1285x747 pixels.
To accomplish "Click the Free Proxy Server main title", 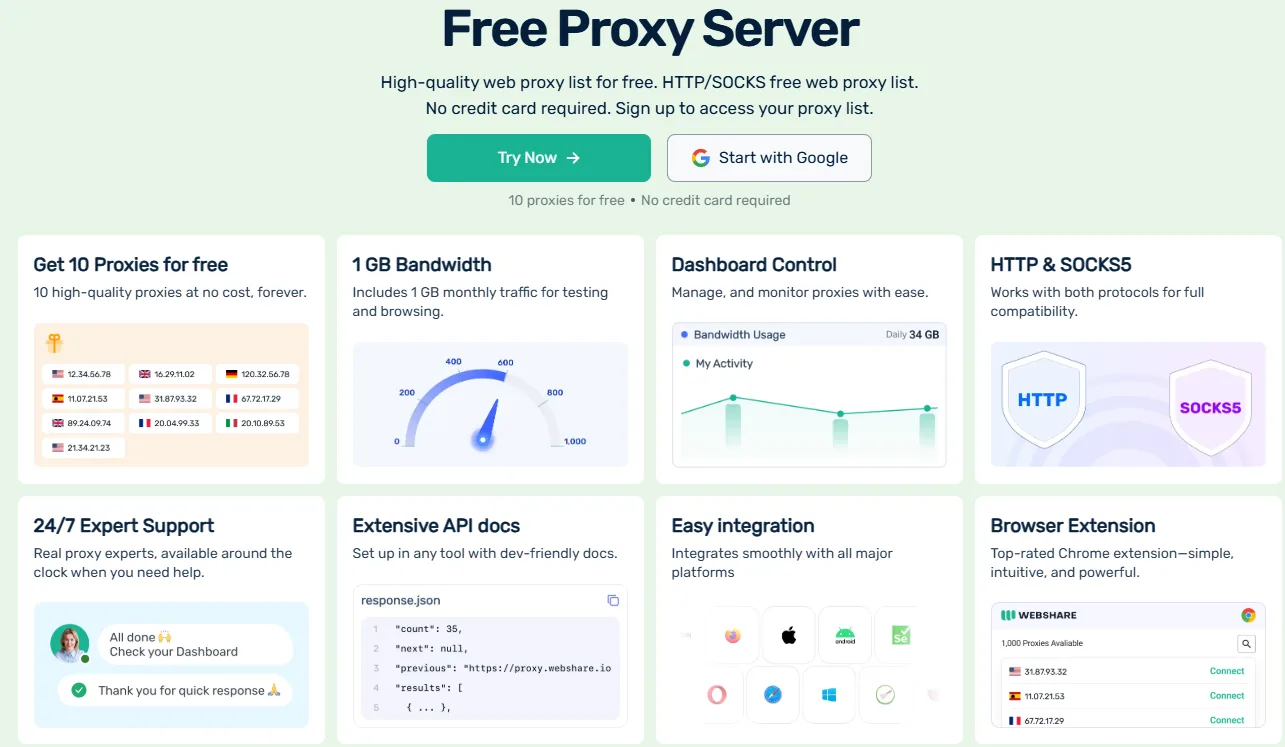I will (x=650, y=29).
